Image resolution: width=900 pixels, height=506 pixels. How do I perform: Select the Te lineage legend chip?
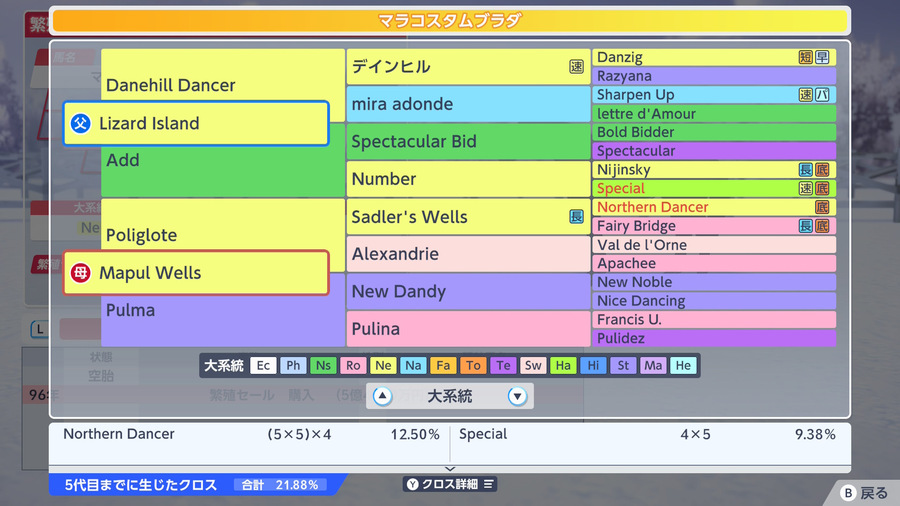pos(503,365)
